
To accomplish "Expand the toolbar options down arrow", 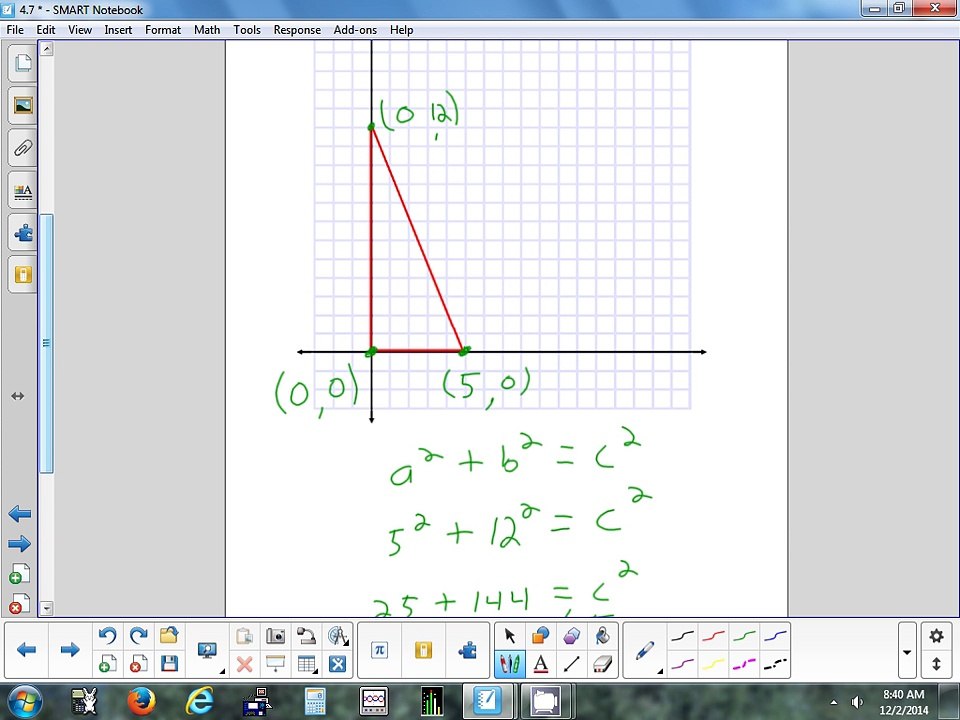I will [907, 651].
